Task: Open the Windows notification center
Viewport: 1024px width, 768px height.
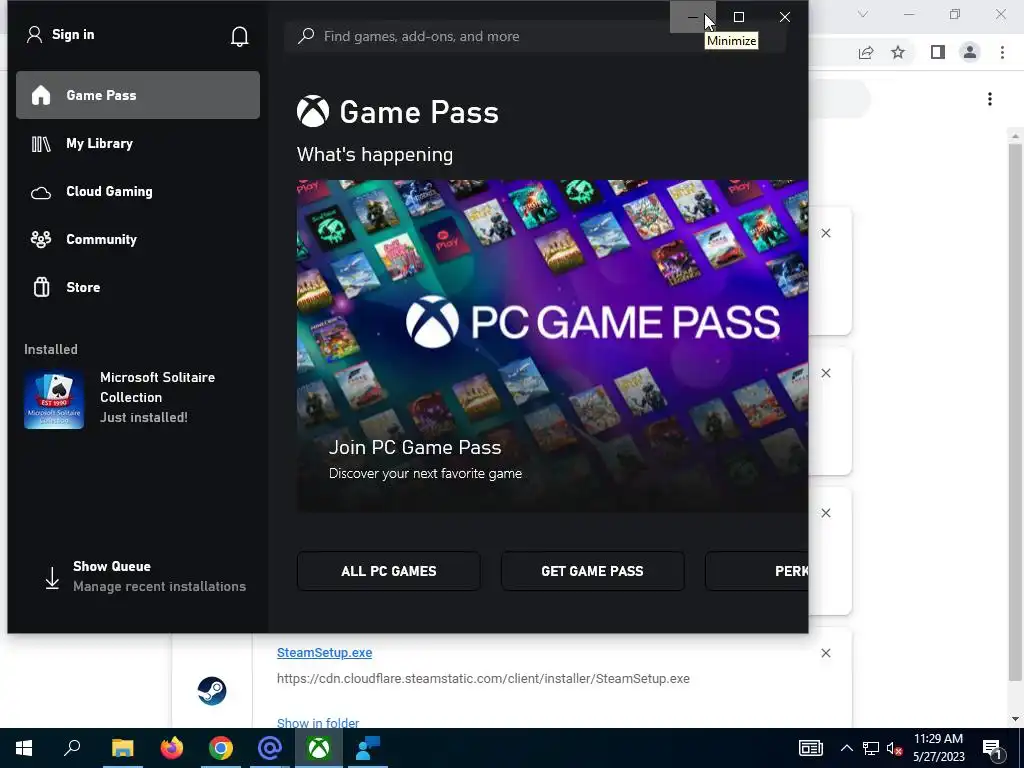Action: click(992, 749)
